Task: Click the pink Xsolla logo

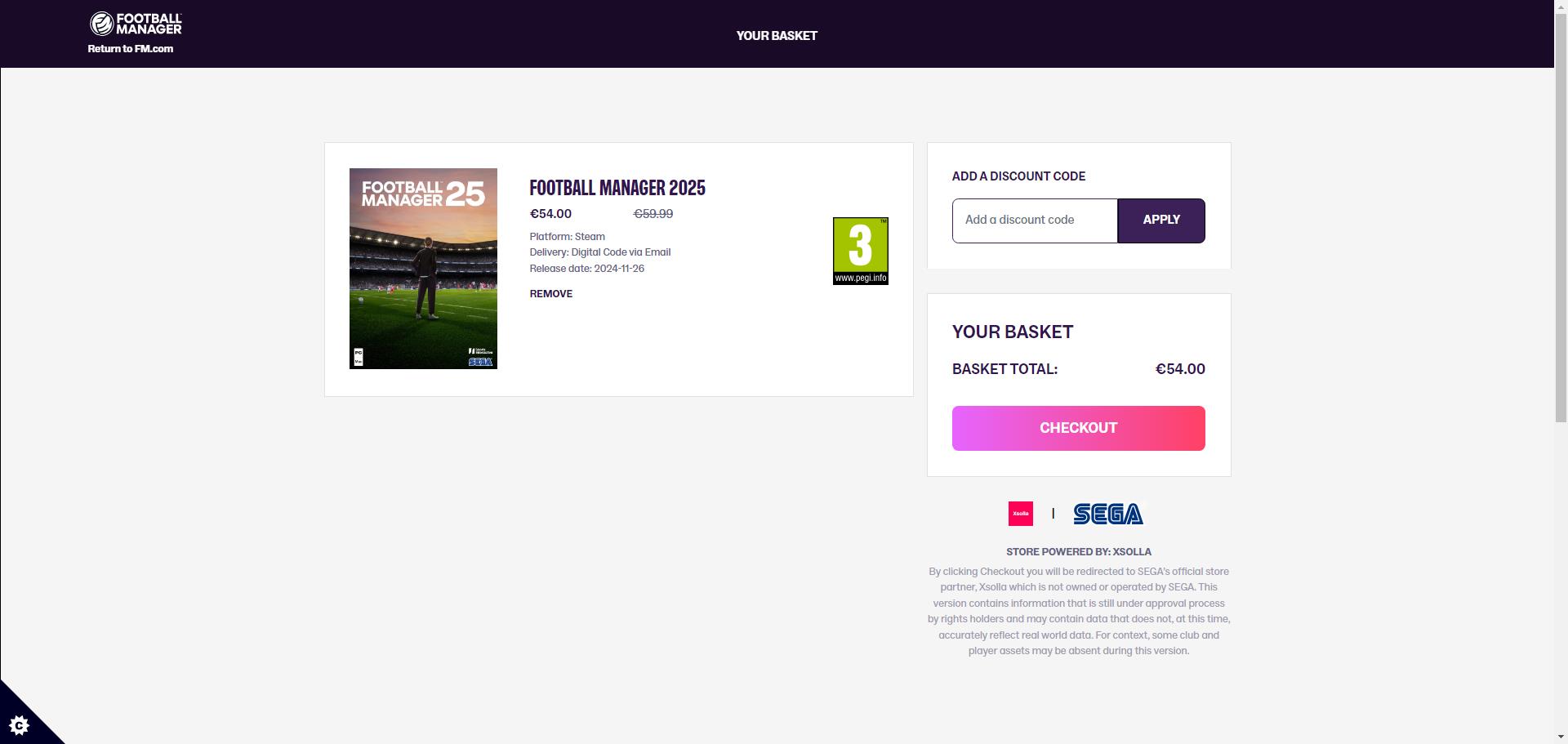Action: point(1020,514)
